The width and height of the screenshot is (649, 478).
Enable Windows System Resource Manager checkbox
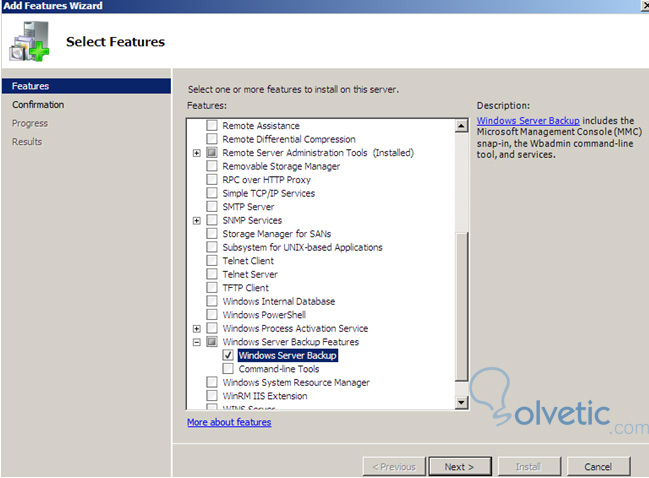(x=212, y=382)
